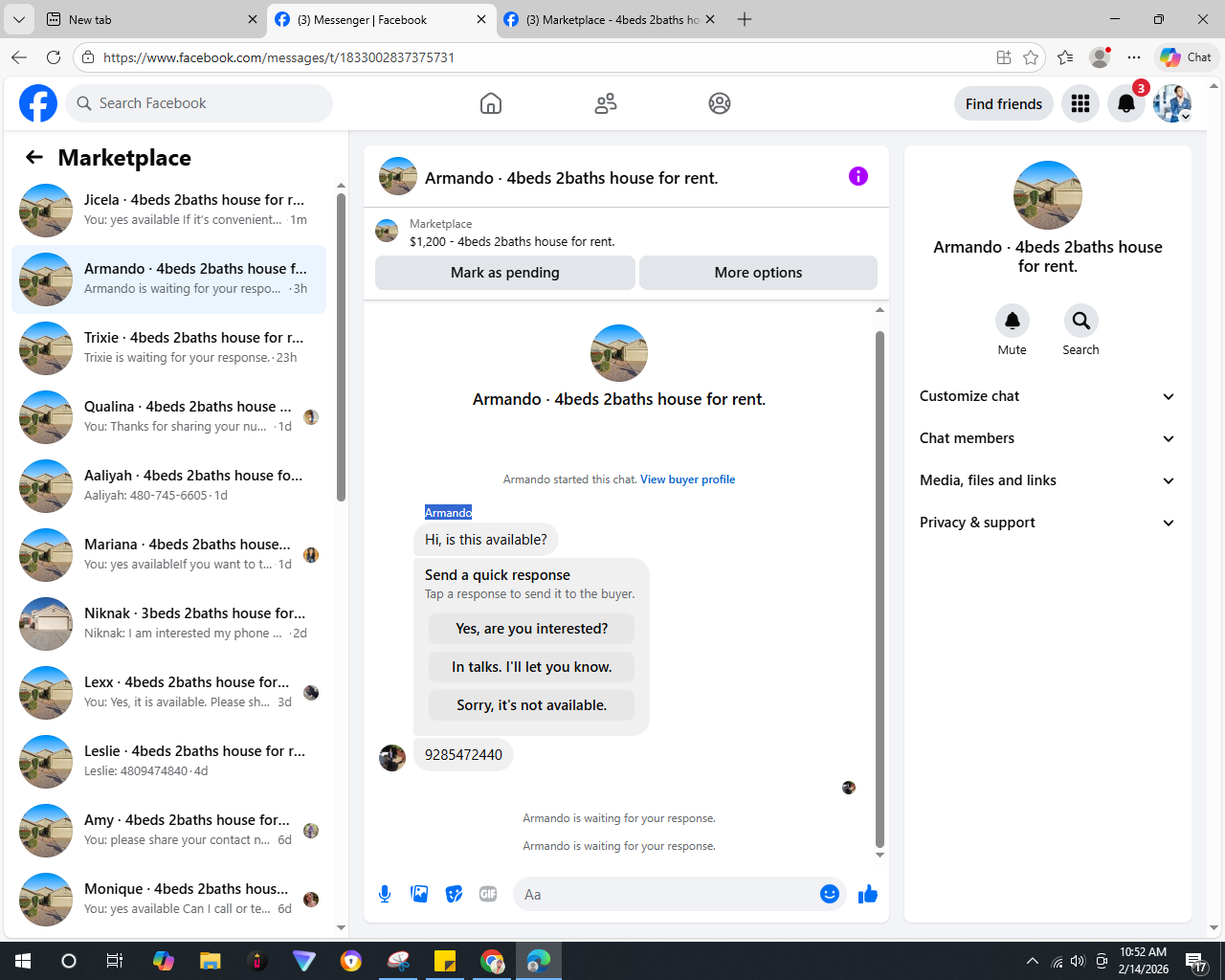Open the tab actions menu arrow
Viewport: 1225px width, 980px height.
pos(19,19)
